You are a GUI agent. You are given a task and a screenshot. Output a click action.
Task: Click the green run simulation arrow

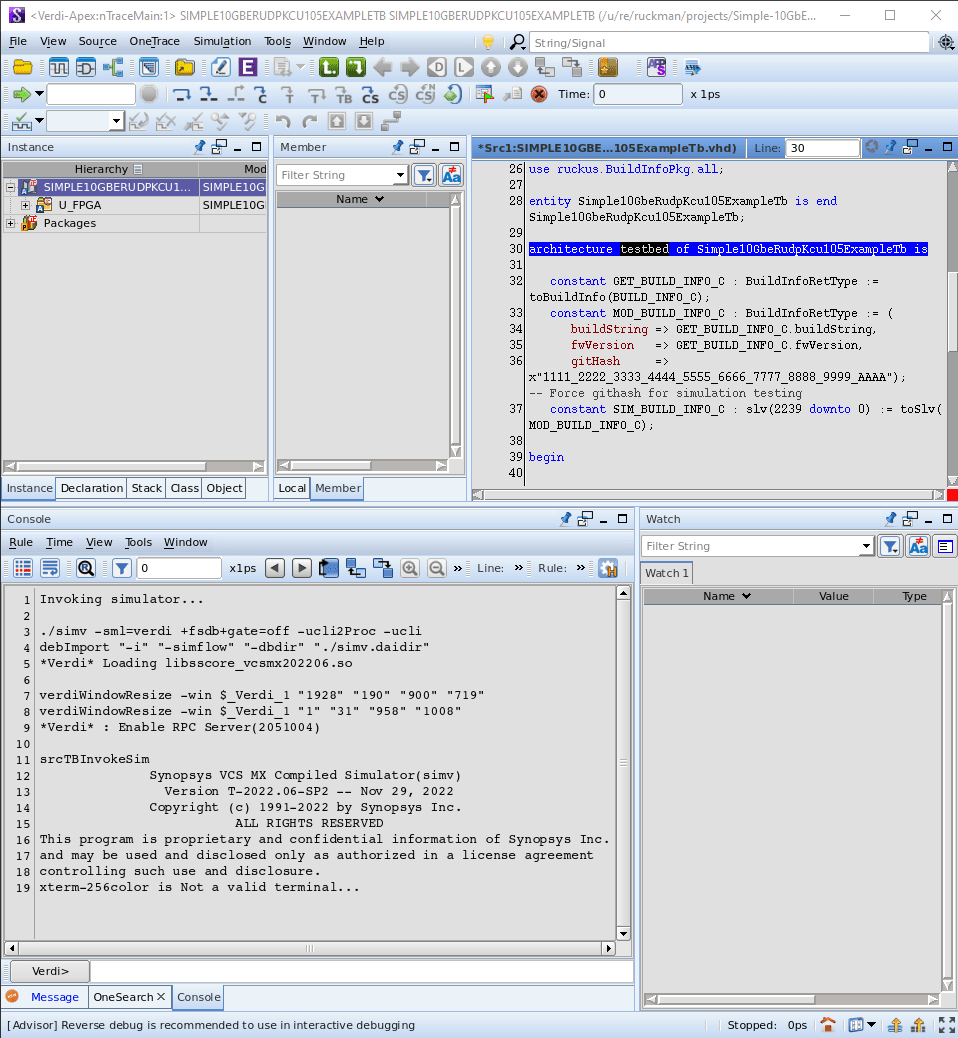21,94
